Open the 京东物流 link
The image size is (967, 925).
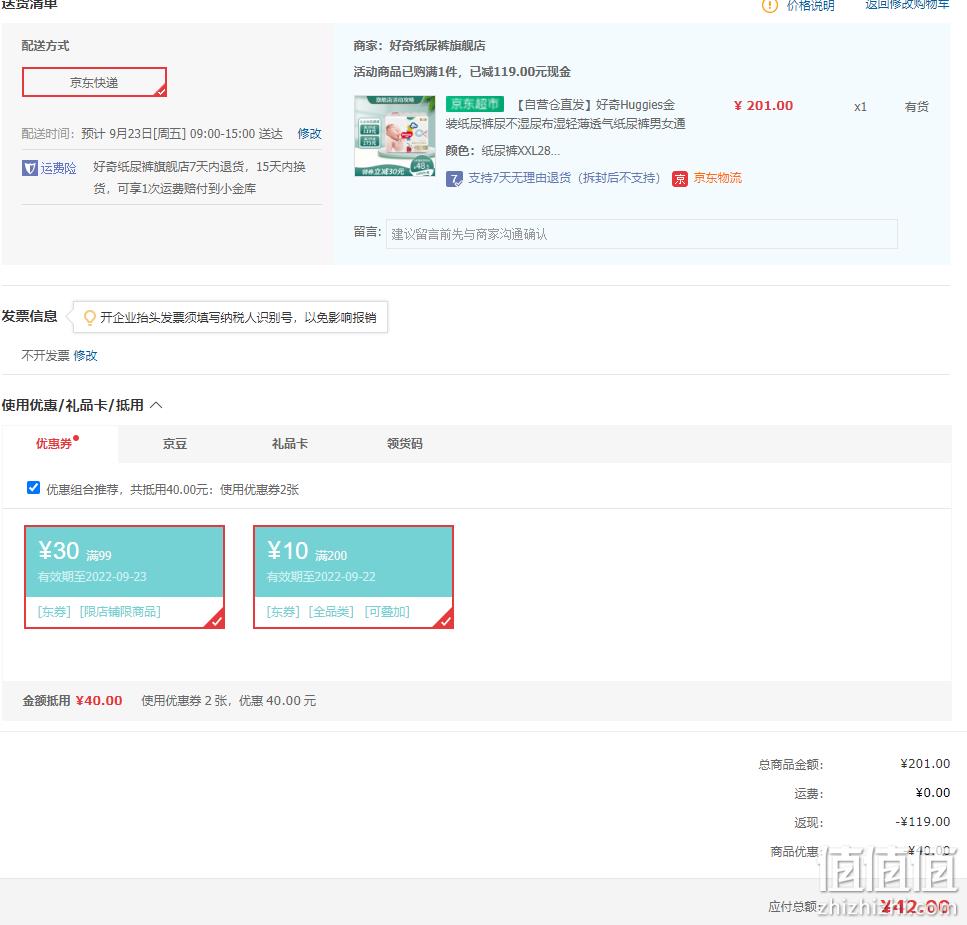(717, 178)
